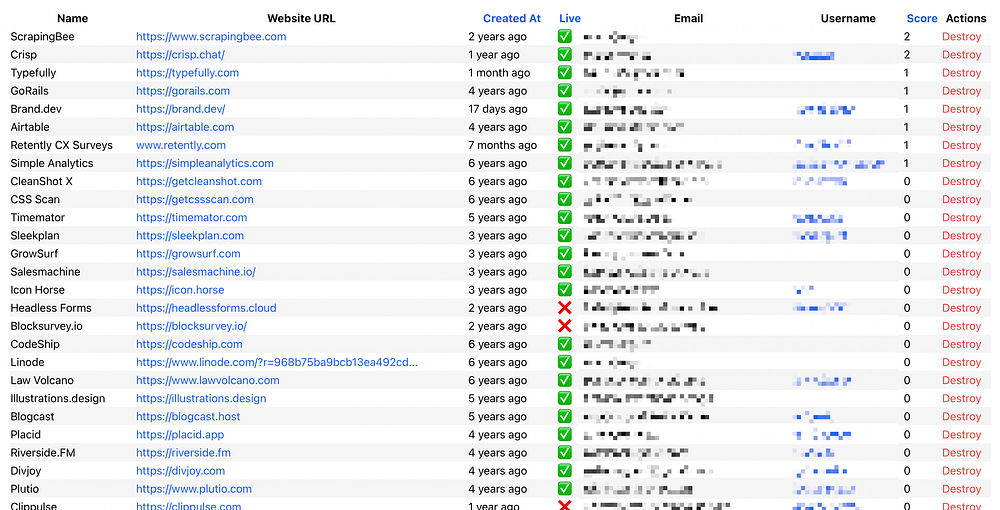Click Destroy for Blogcast

[961, 416]
